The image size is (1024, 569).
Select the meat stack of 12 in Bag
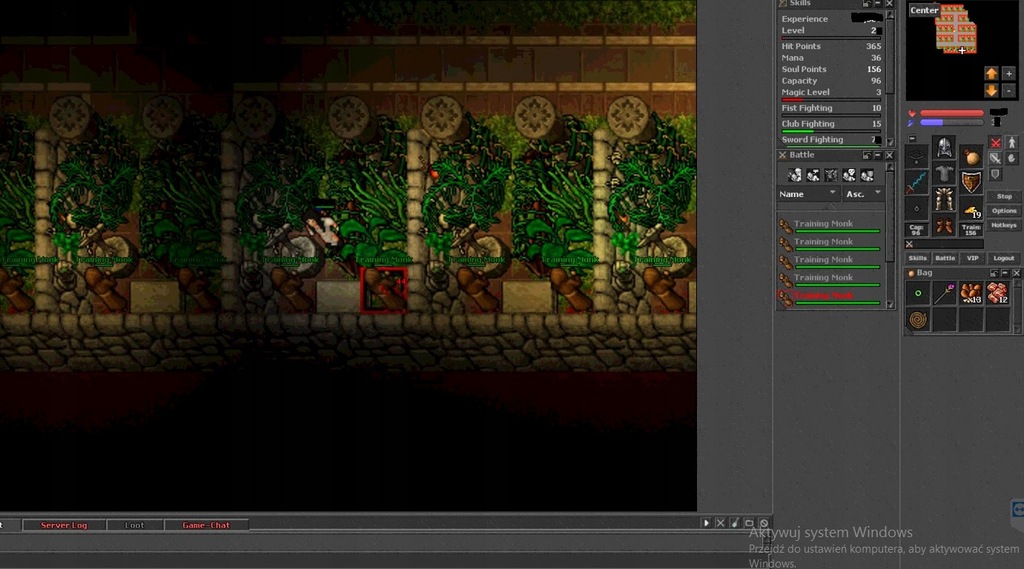click(998, 294)
